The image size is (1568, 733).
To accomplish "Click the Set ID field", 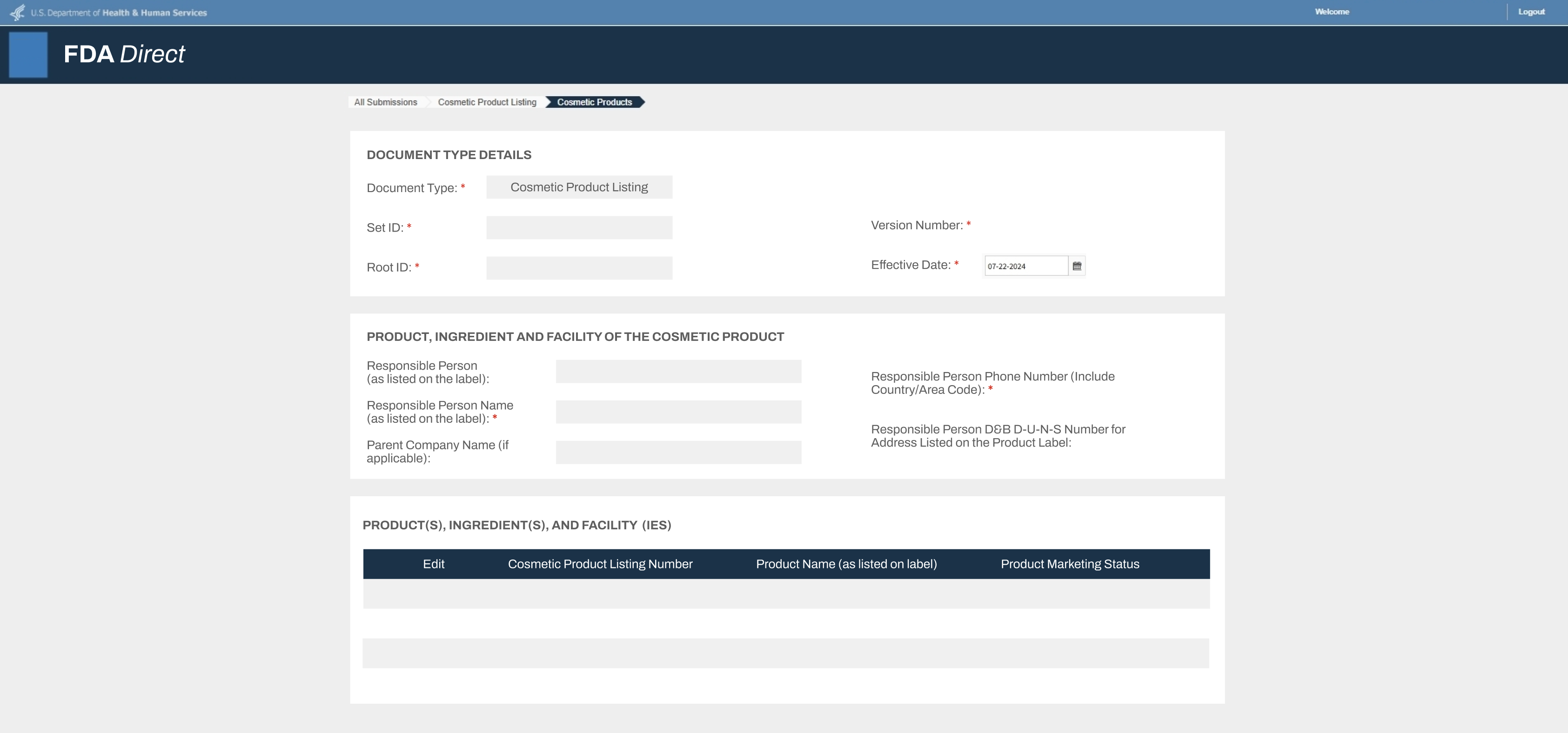I will point(579,227).
